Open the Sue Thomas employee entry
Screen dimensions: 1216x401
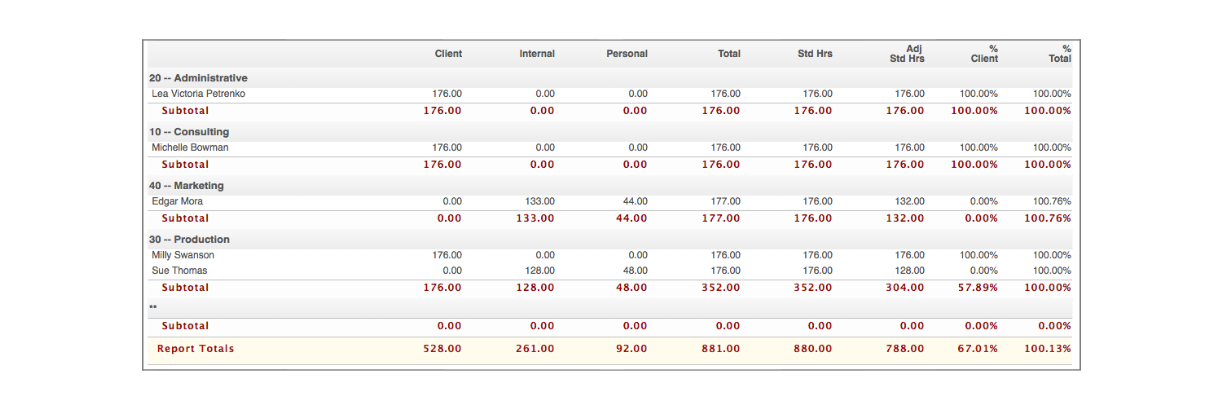point(180,270)
